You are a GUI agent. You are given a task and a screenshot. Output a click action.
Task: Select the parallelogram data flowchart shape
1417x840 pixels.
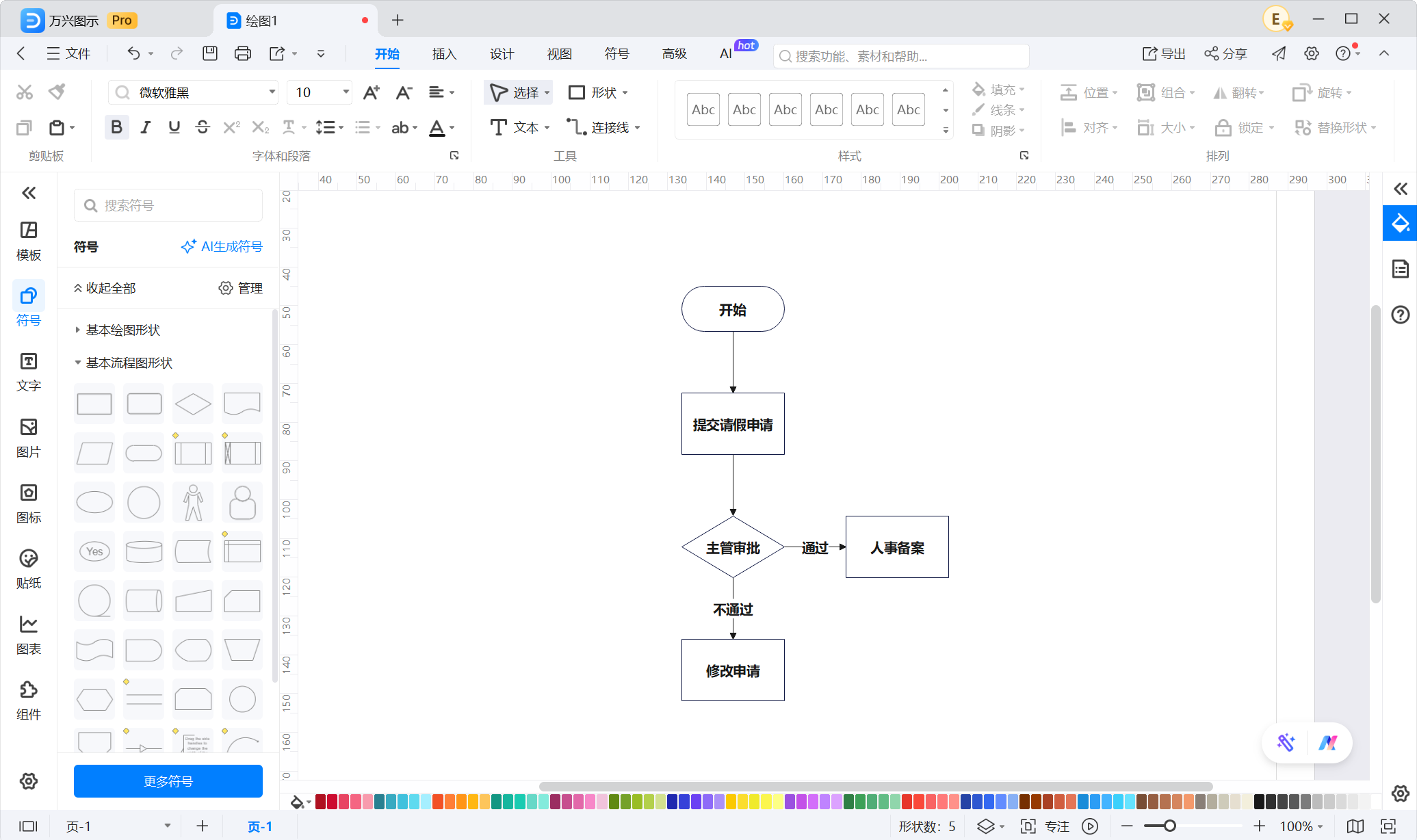tap(94, 454)
